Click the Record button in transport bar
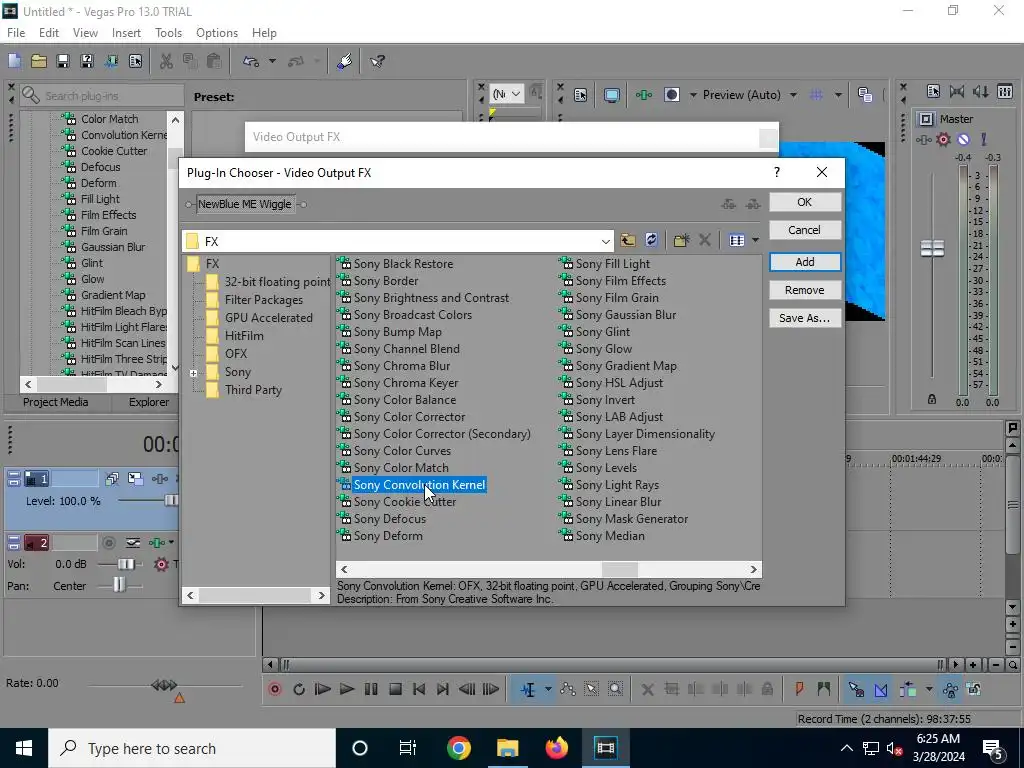 pos(275,689)
